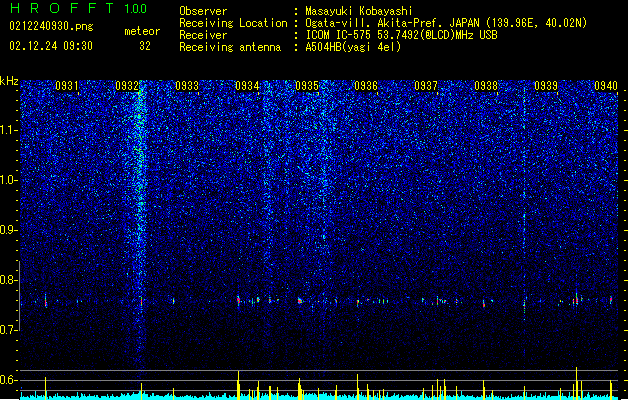Click the 0933 time marker
629x400 pixels.
pos(187,86)
